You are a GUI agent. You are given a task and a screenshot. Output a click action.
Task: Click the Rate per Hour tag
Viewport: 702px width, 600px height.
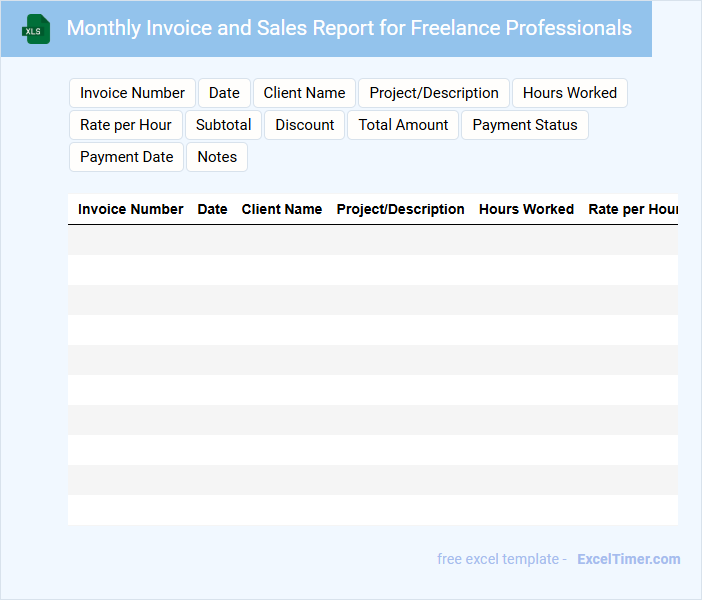coord(126,125)
